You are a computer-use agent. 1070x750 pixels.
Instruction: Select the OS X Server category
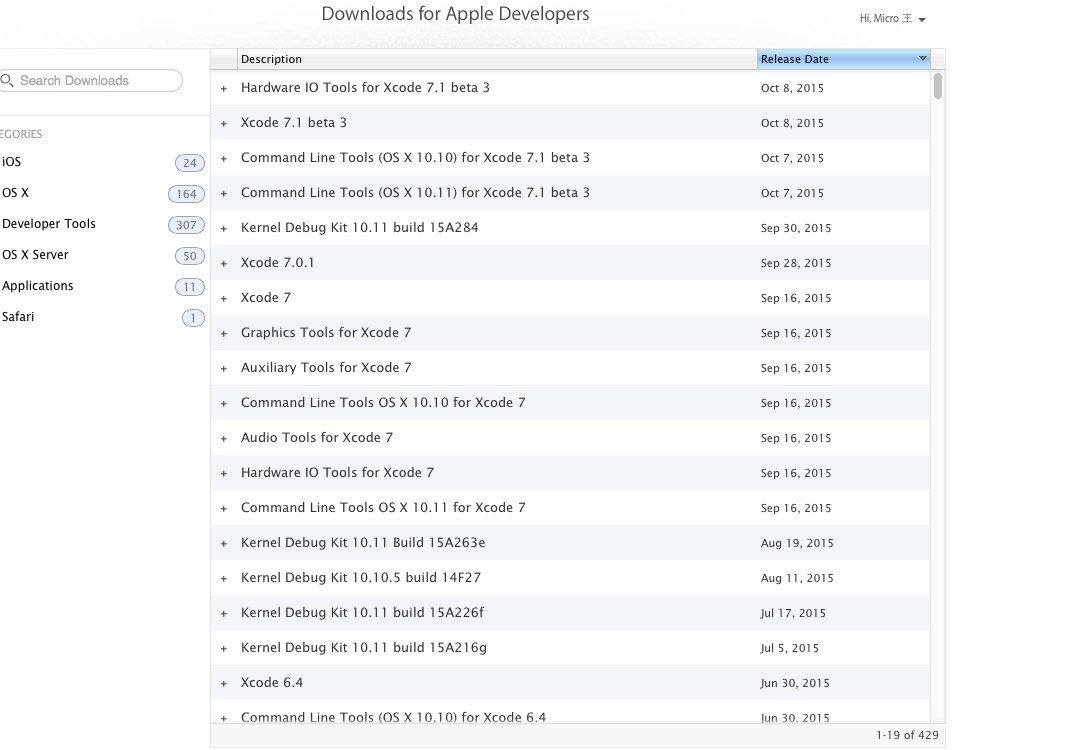[x=35, y=255]
